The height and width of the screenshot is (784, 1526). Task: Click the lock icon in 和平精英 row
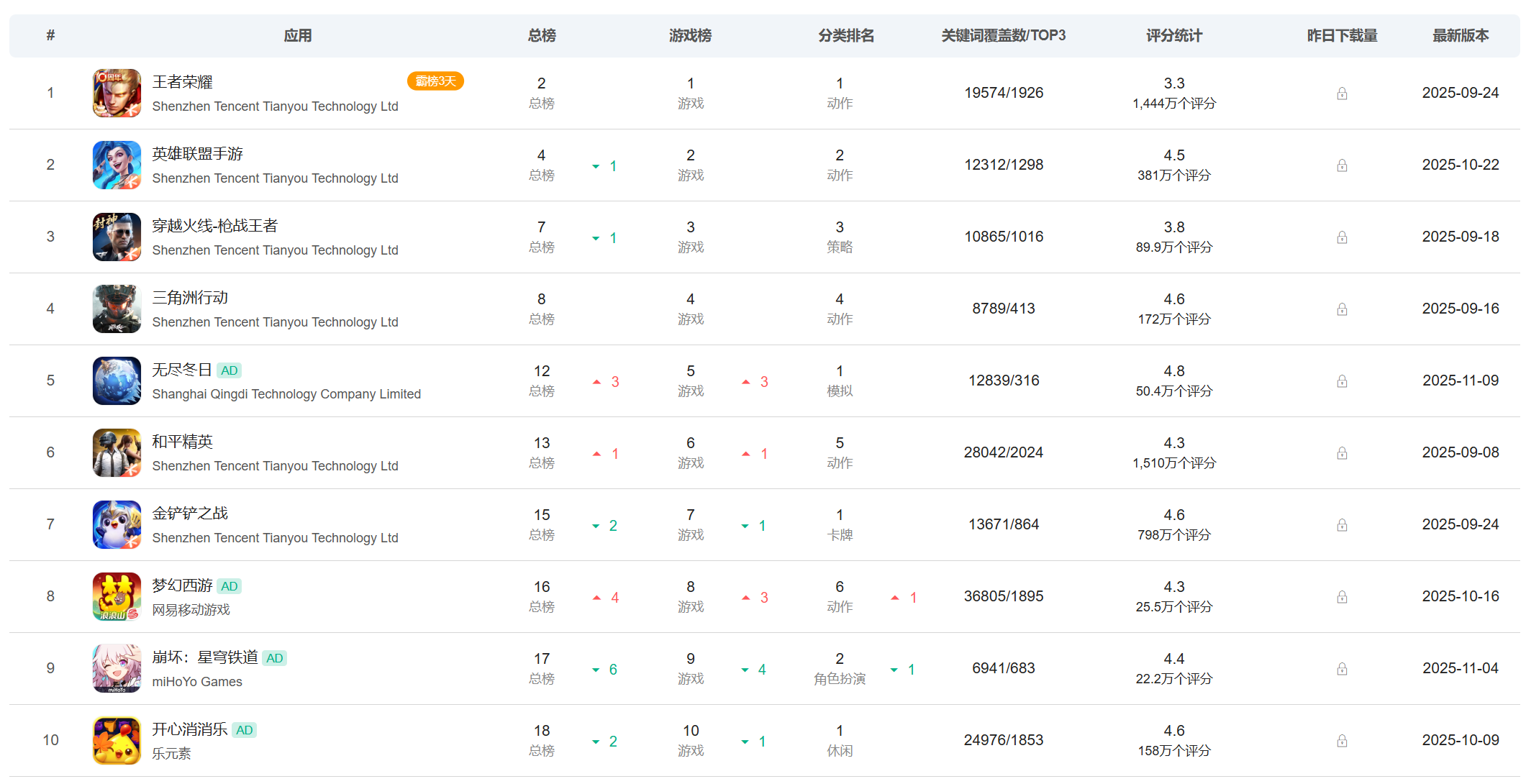[x=1342, y=453]
